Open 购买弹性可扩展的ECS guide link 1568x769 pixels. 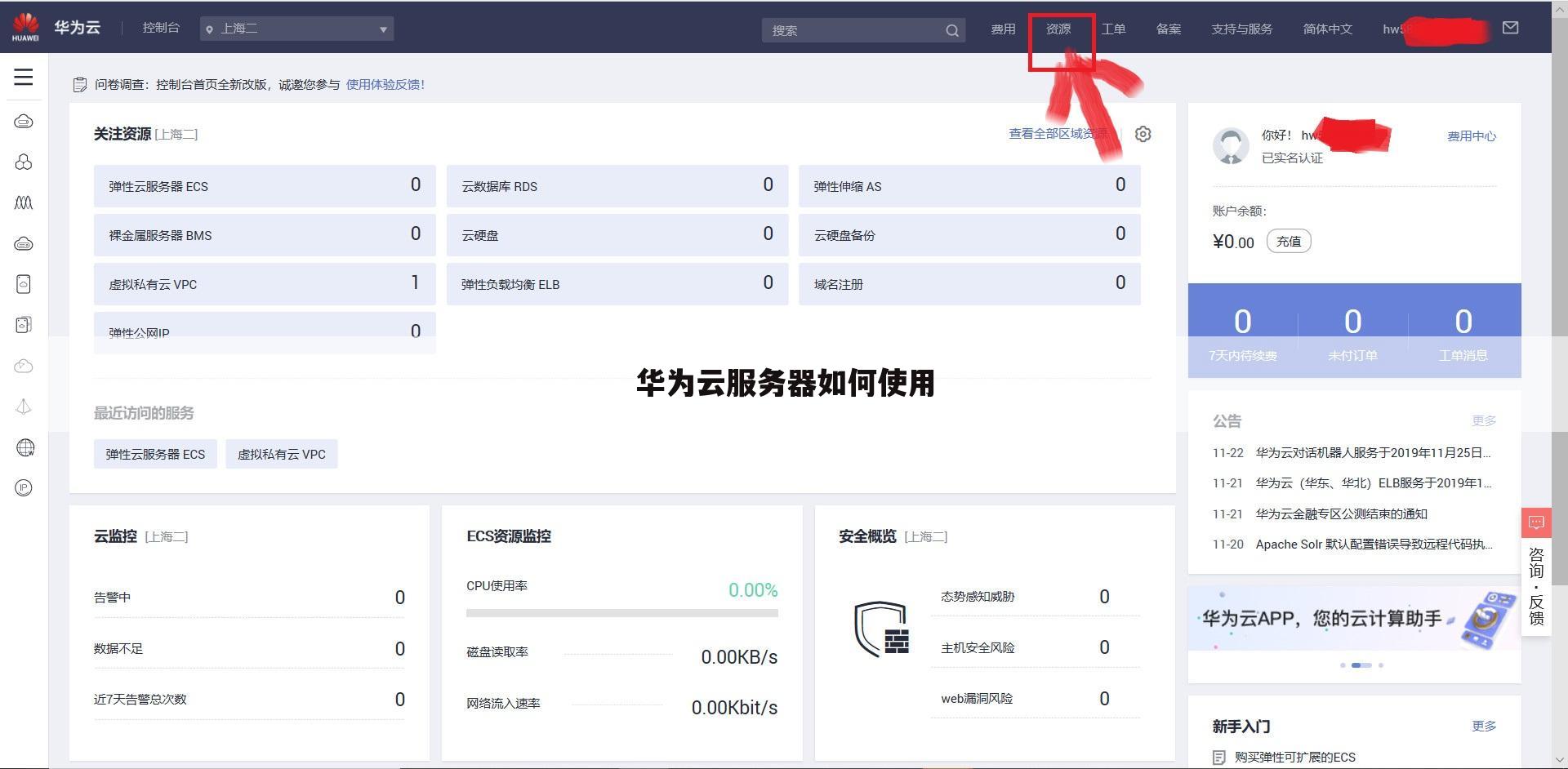pyautogui.click(x=1294, y=758)
